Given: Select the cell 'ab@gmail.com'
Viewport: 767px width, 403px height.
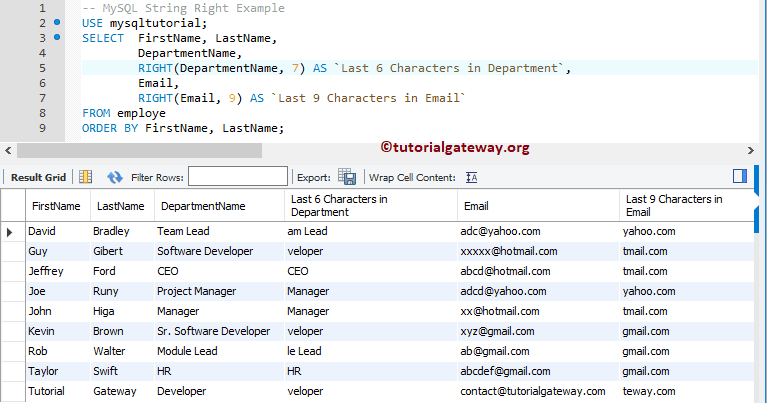Looking at the screenshot, I should coord(538,352).
